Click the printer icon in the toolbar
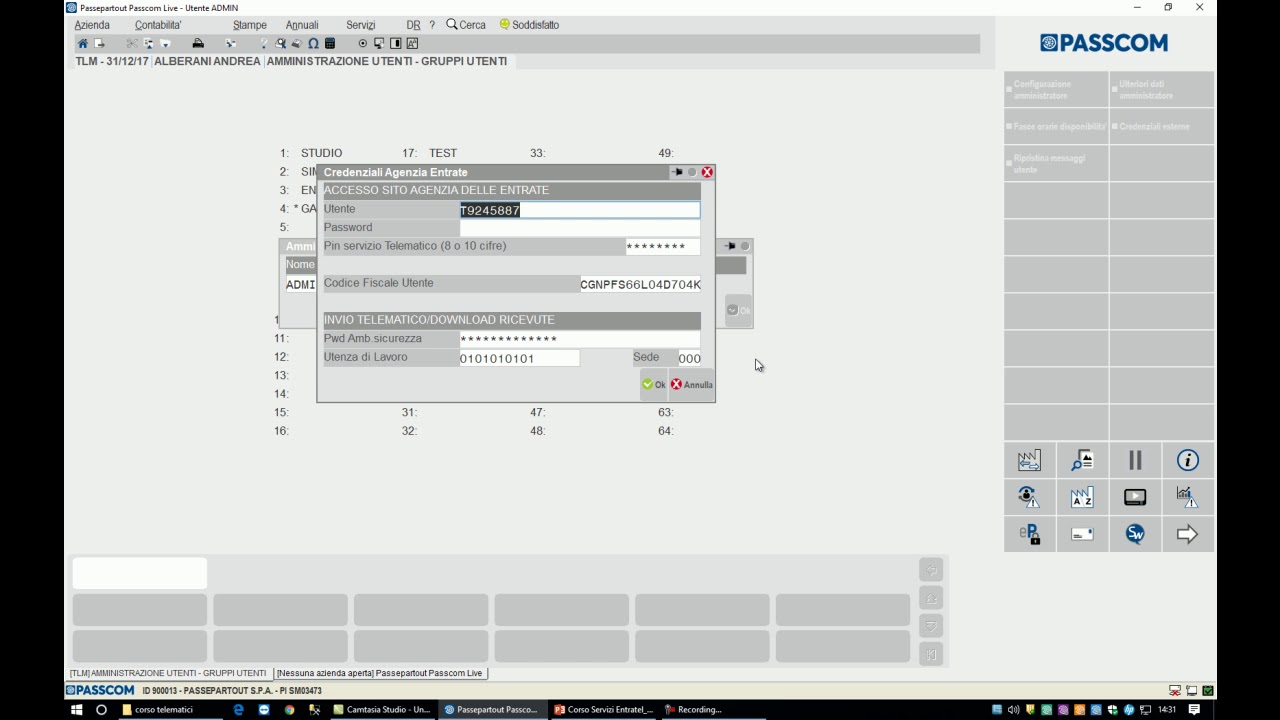The image size is (1280, 720). click(x=198, y=44)
